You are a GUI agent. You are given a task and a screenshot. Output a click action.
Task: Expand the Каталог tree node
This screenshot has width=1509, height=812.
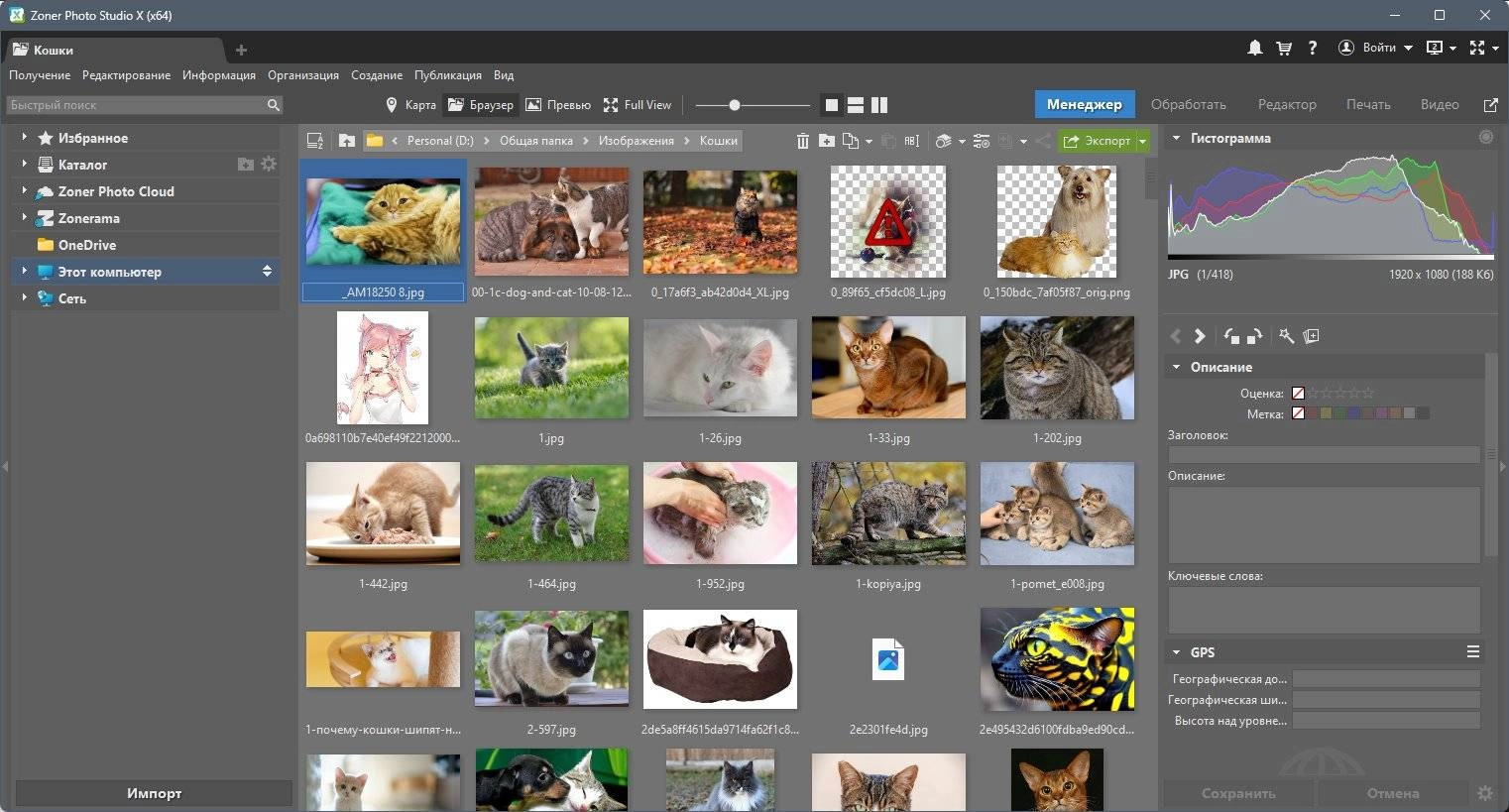24,164
